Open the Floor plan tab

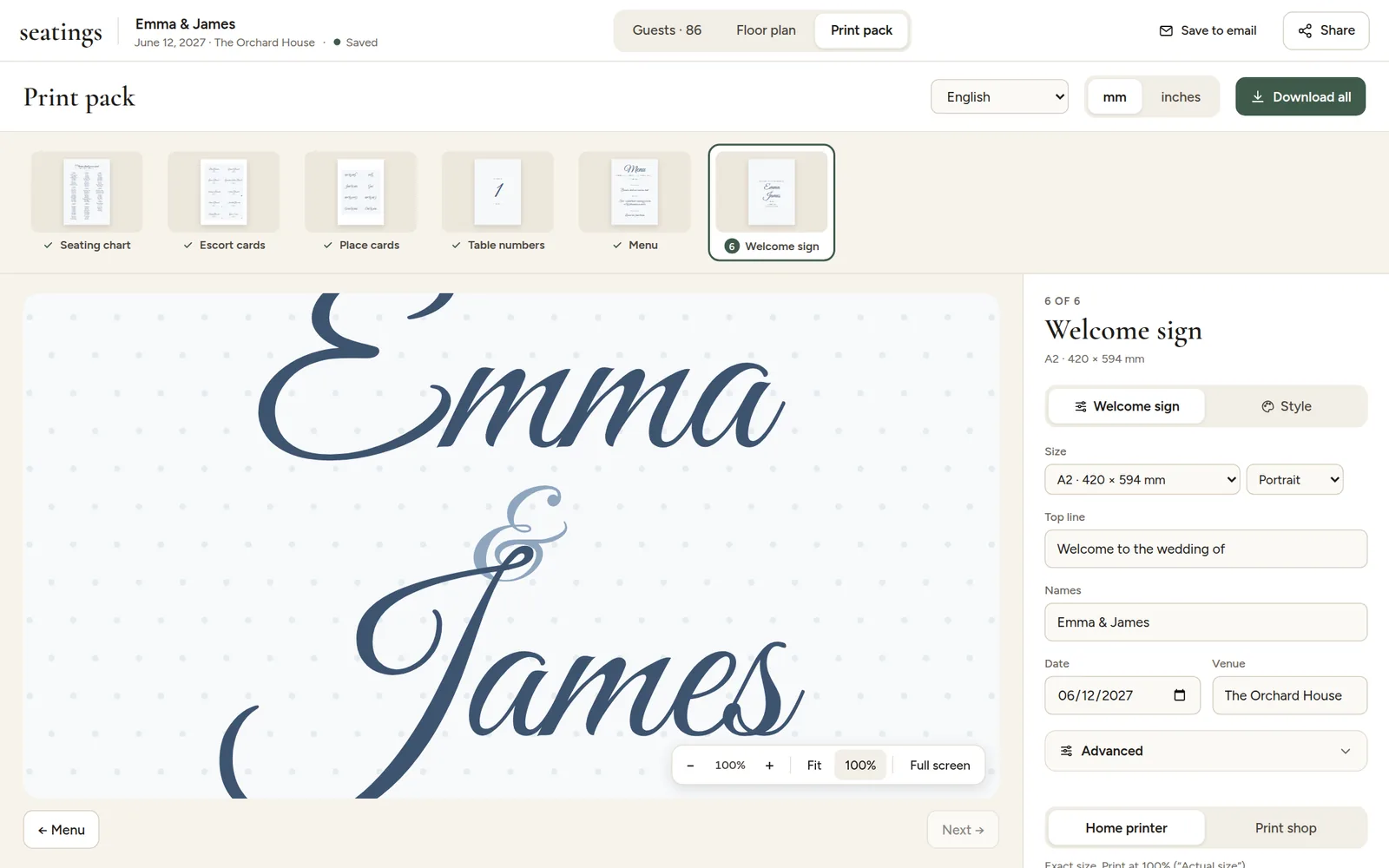coord(766,30)
